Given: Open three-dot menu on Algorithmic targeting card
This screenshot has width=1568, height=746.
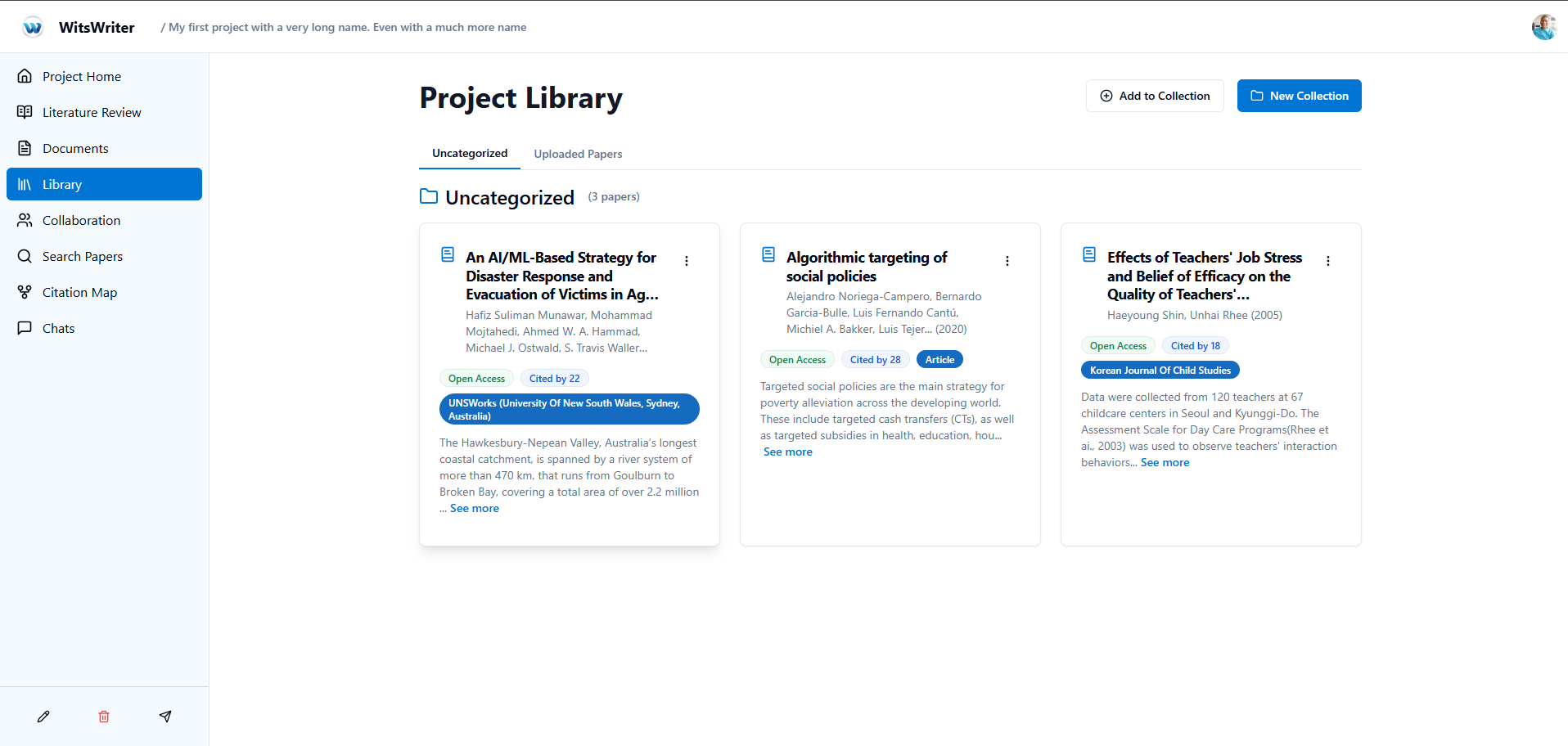Looking at the screenshot, I should tap(1007, 261).
